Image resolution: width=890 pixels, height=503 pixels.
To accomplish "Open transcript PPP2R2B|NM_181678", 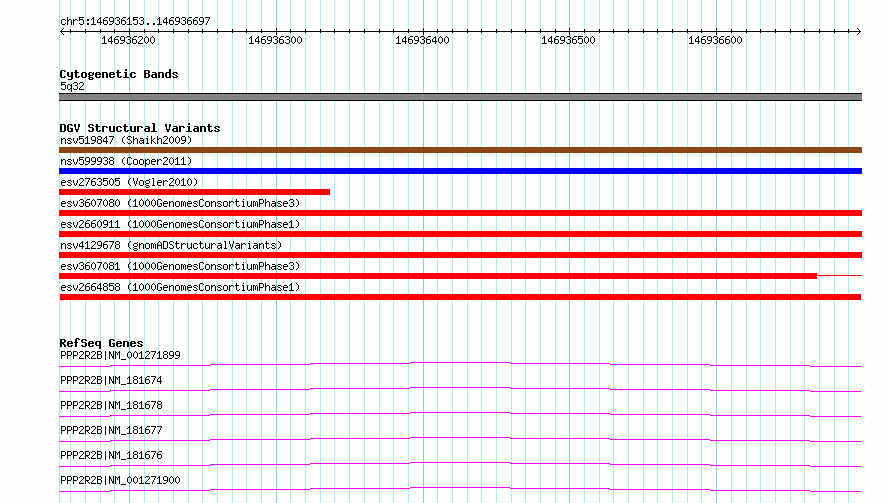I will tap(111, 405).
